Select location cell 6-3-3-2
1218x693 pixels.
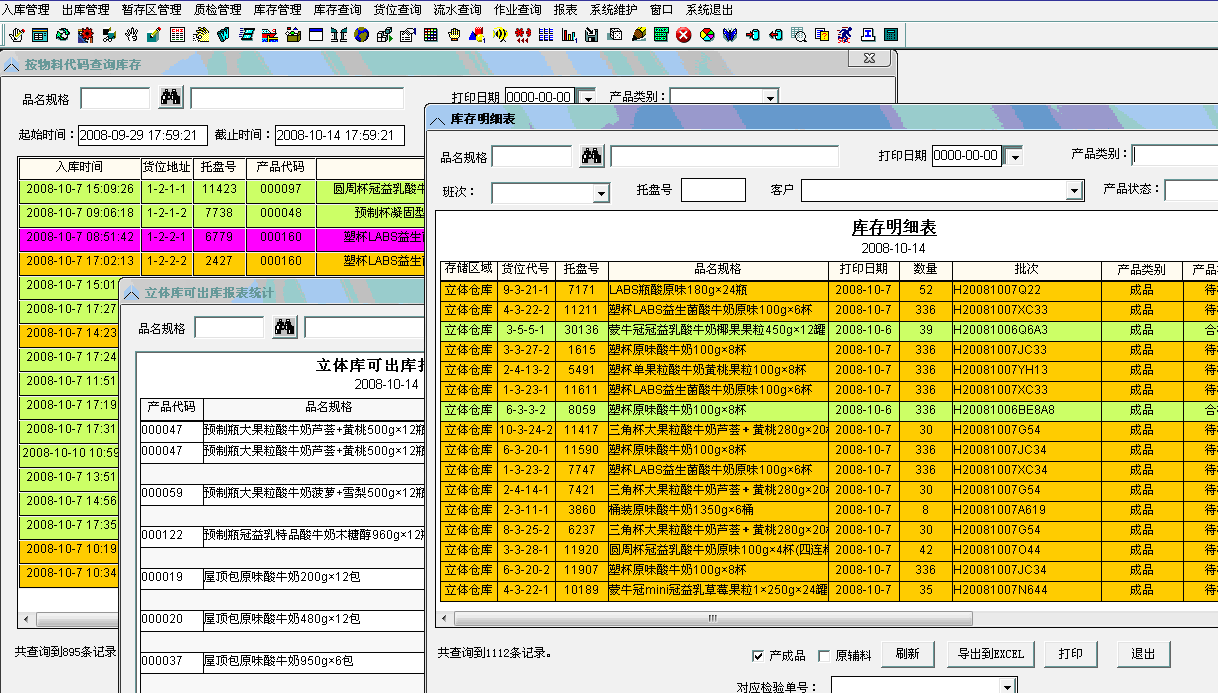click(x=525, y=410)
